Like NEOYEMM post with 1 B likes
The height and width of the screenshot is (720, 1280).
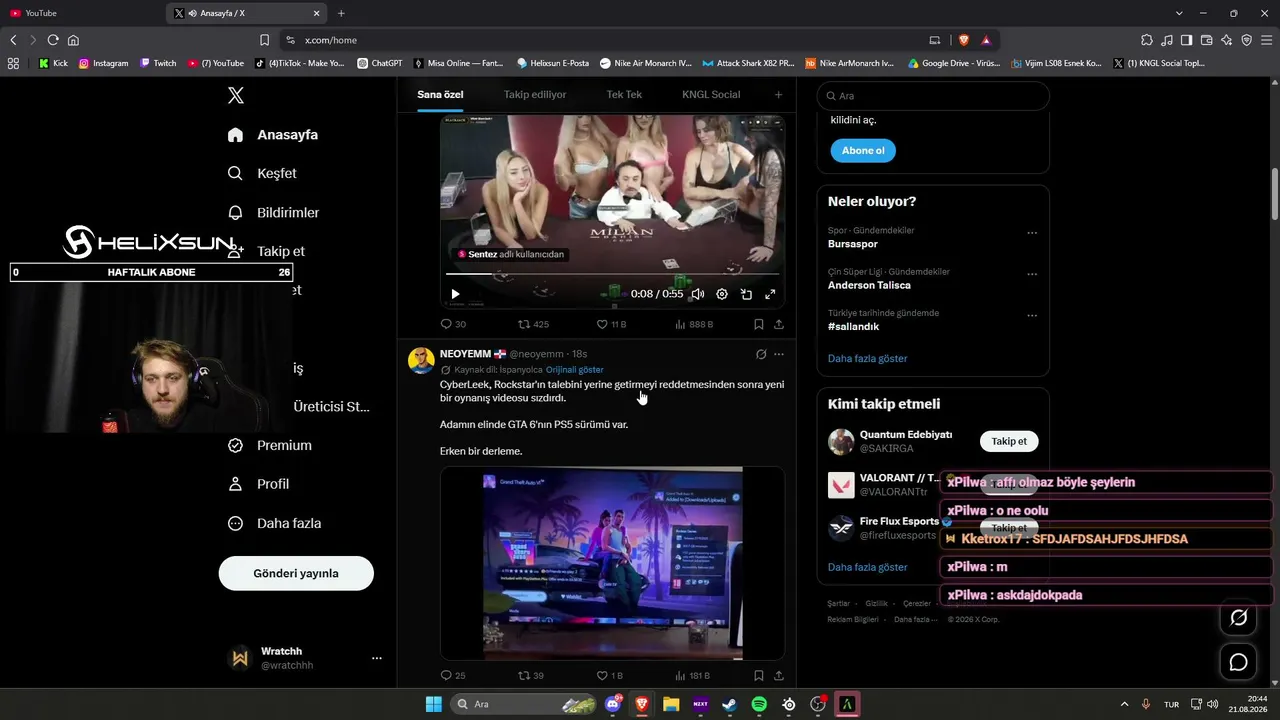[610, 675]
